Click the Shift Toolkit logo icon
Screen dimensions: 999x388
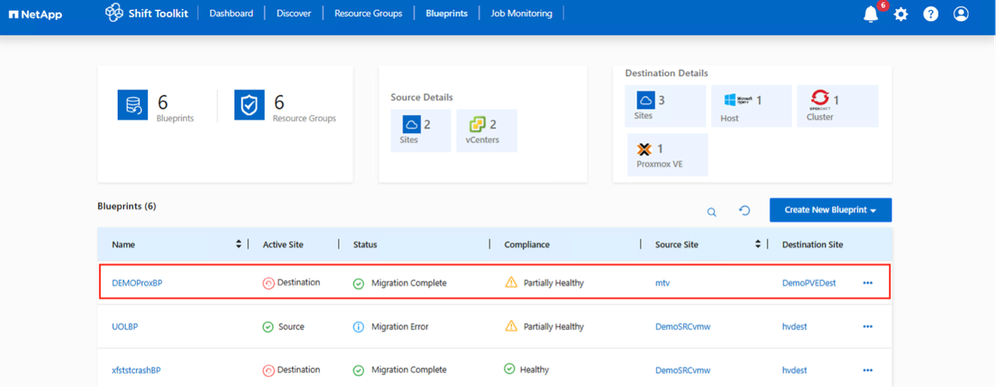[x=113, y=13]
